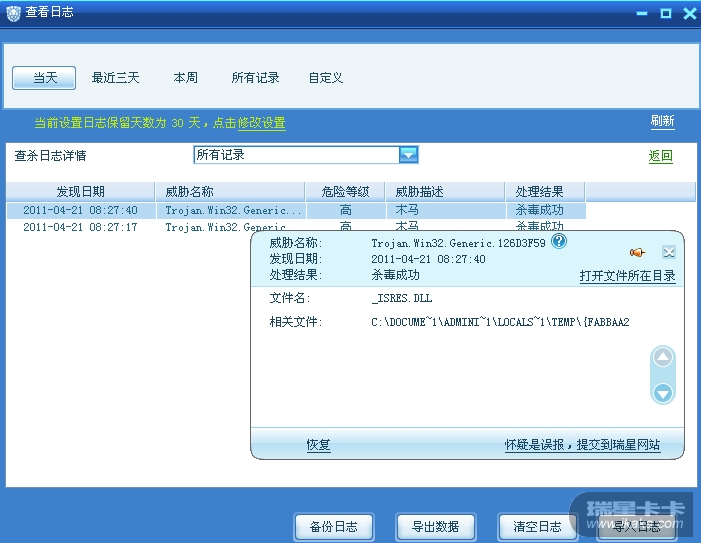This screenshot has height=543, width=701.
Task: Sort by 威胁名称 column header
Action: pyautogui.click(x=230, y=192)
